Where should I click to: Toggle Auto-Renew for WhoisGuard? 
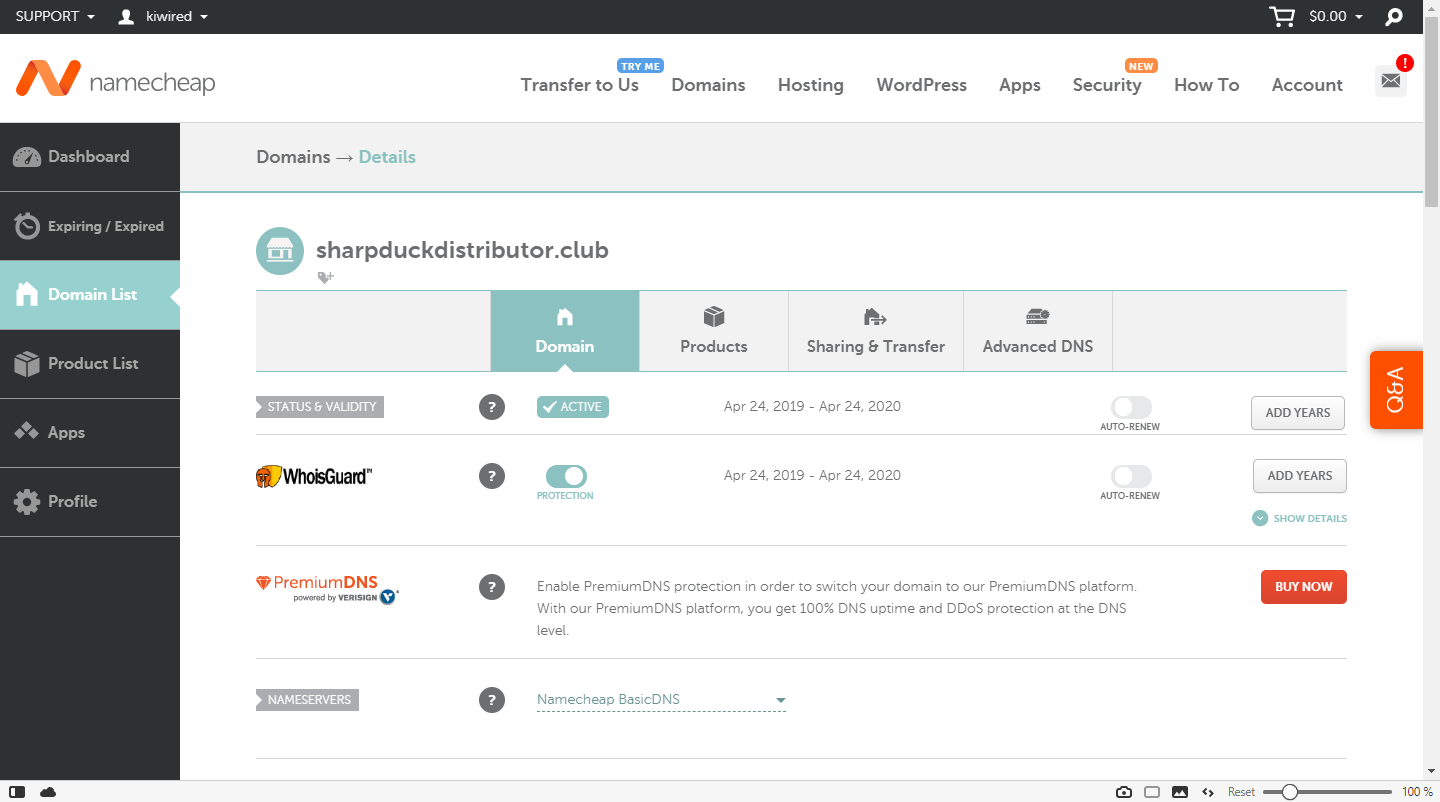click(x=1131, y=476)
